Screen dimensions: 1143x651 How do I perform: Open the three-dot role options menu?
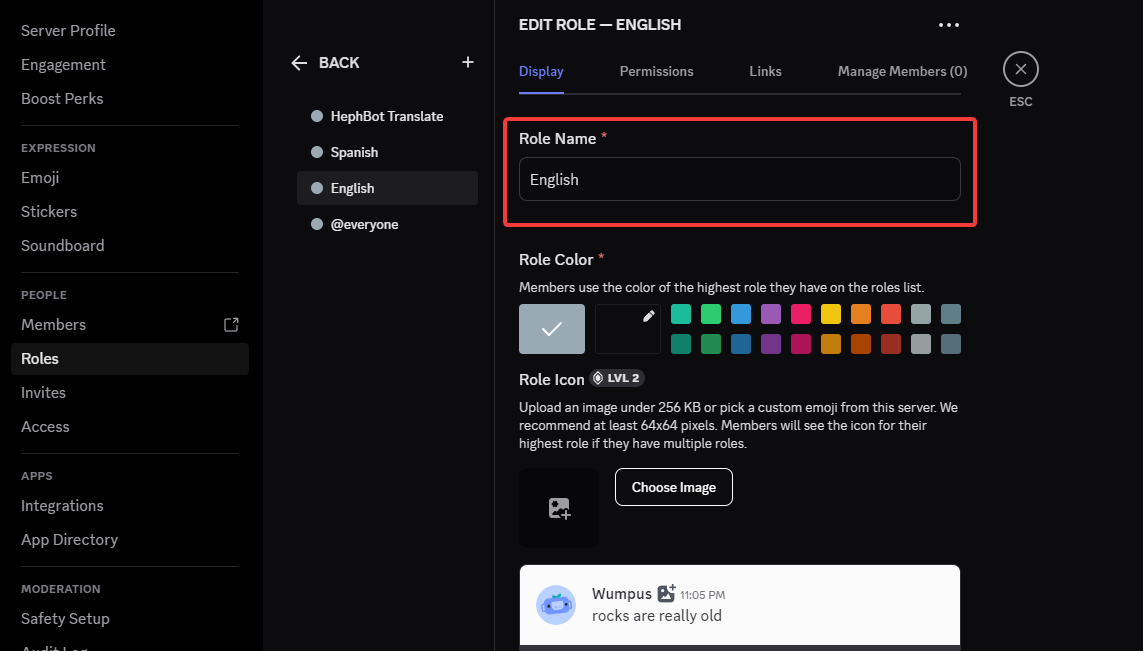pos(948,25)
